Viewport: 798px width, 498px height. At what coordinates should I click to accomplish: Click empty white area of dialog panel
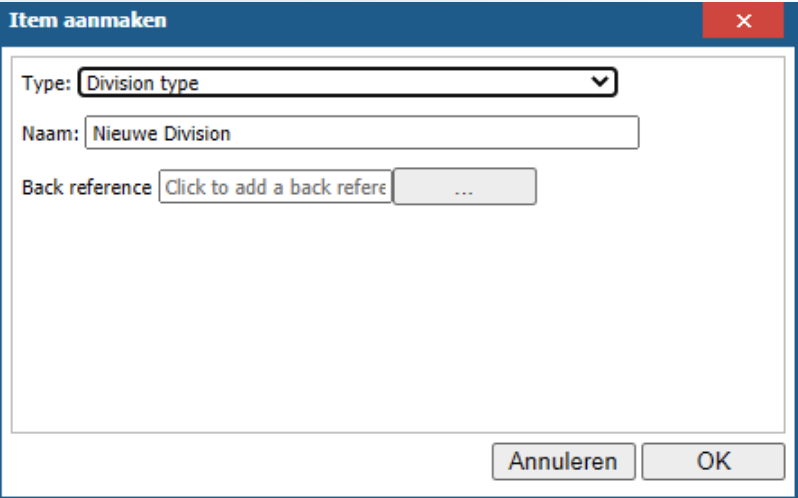[x=400, y=320]
